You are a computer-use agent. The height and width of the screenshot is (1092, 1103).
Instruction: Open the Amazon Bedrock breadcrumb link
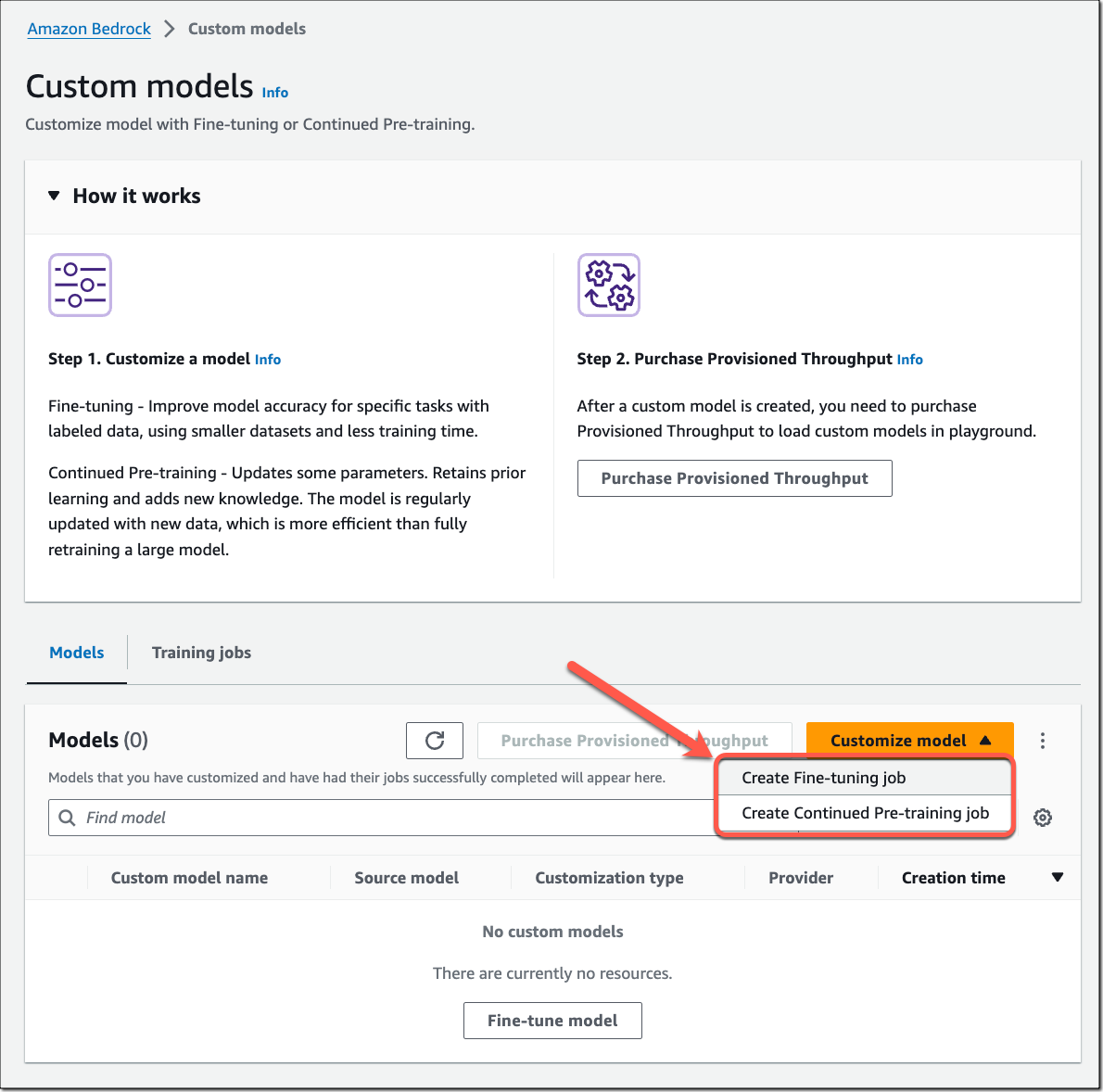pos(89,29)
